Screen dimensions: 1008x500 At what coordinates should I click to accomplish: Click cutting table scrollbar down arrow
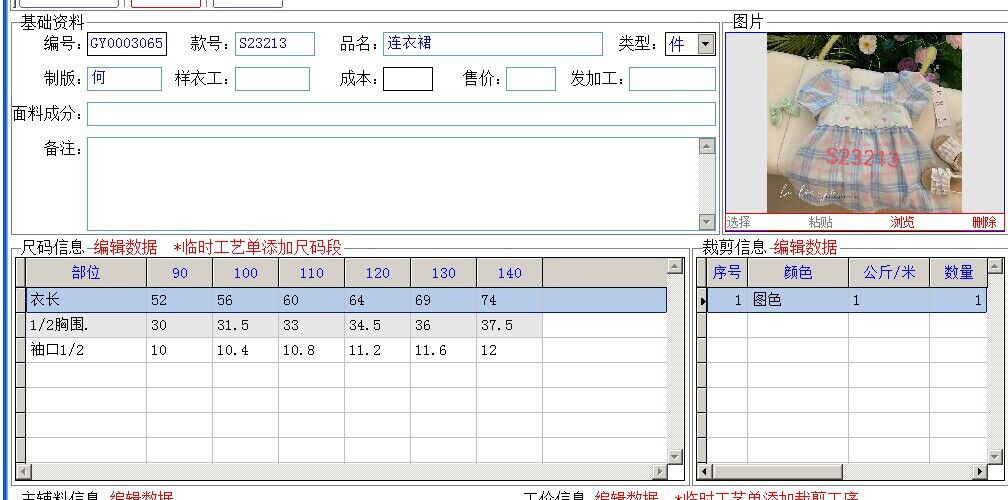point(995,456)
